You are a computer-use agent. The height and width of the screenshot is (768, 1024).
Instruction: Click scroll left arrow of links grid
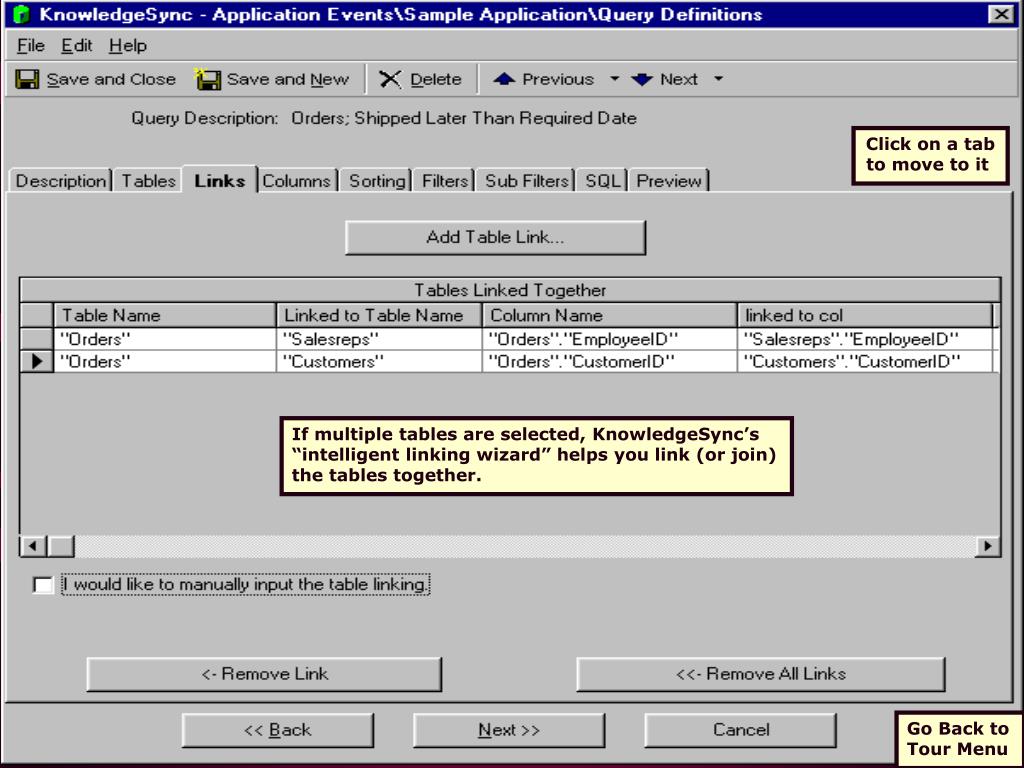33,546
